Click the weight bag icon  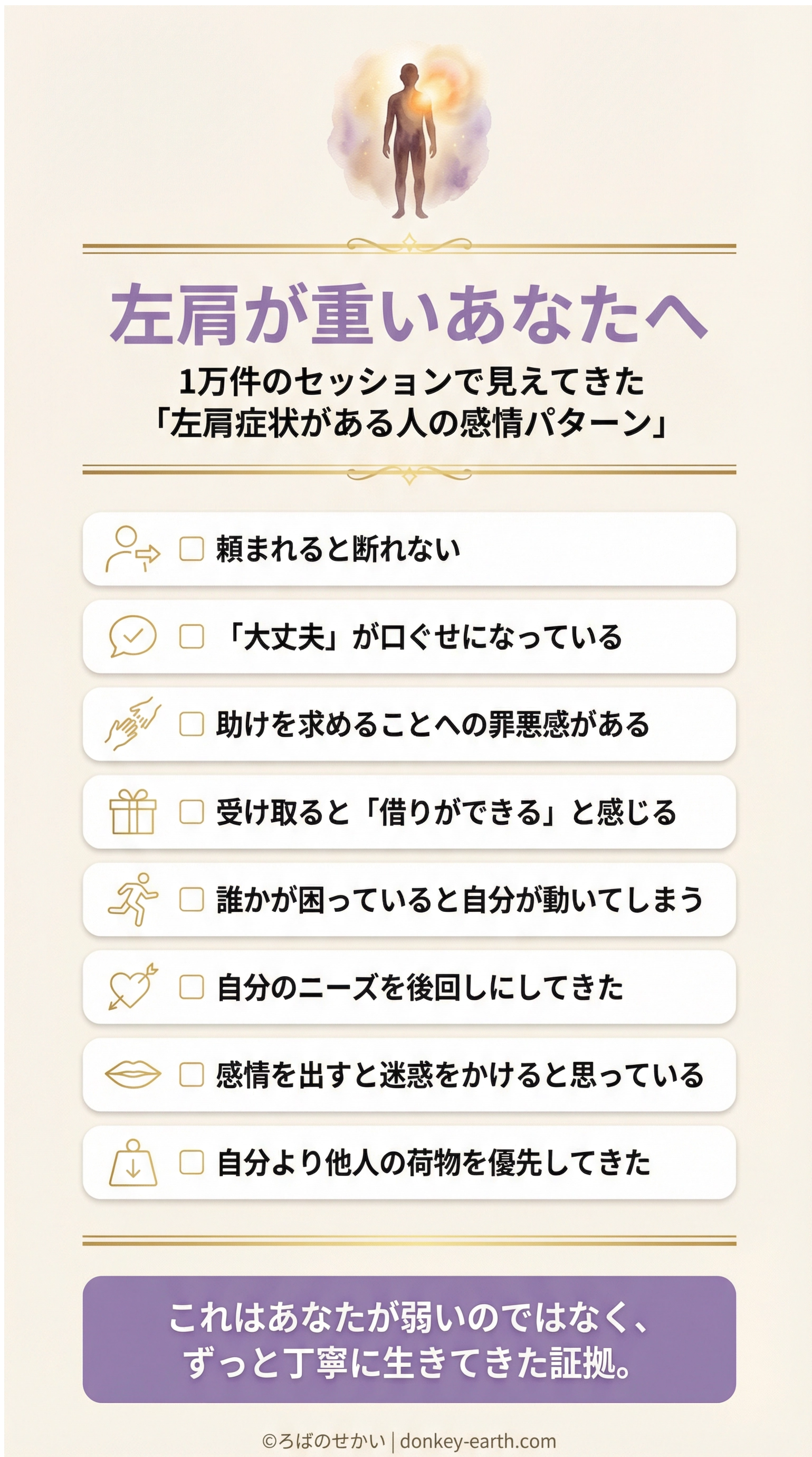pos(133,1163)
